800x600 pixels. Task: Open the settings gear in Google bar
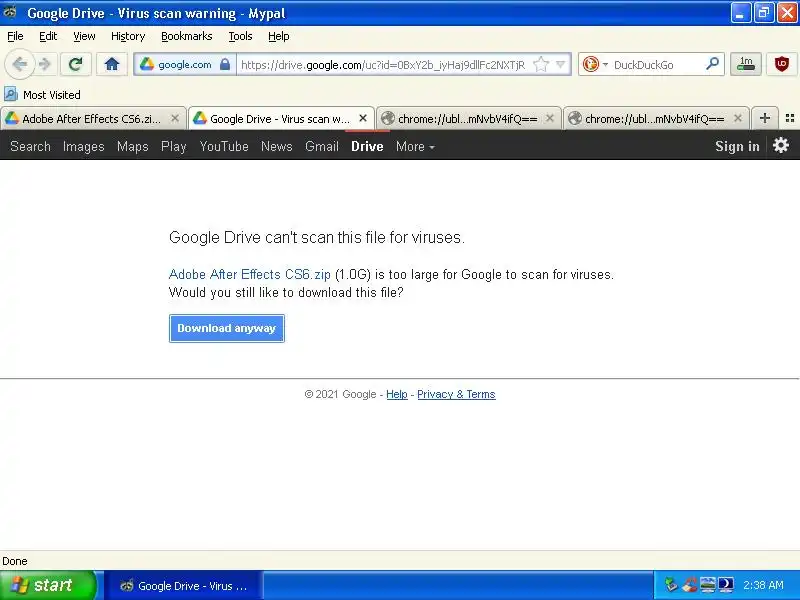click(x=781, y=146)
